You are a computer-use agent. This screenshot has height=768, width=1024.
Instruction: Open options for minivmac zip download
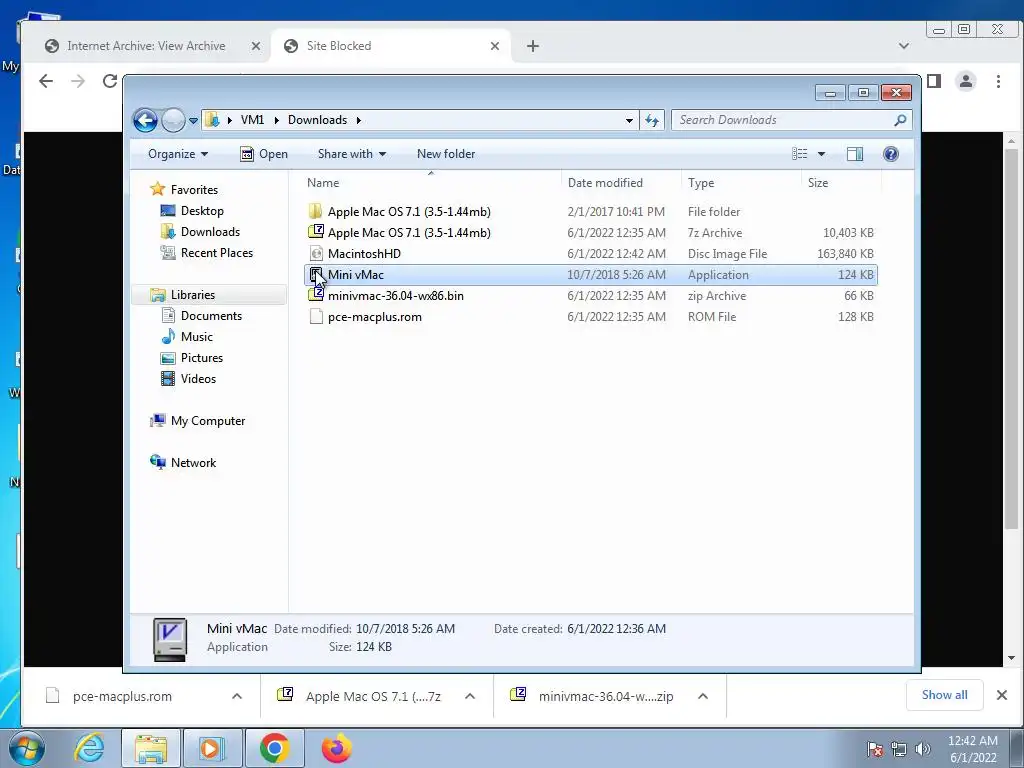703,697
